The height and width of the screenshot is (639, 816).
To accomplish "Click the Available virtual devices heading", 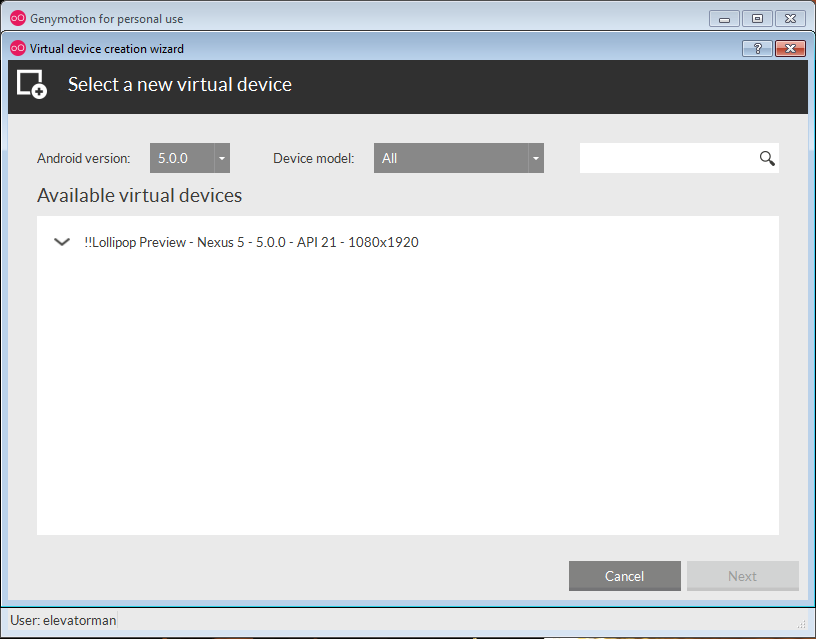I will 139,196.
